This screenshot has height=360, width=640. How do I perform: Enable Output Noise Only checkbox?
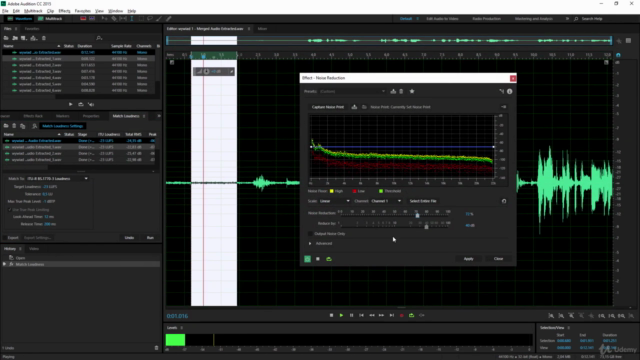pos(310,234)
